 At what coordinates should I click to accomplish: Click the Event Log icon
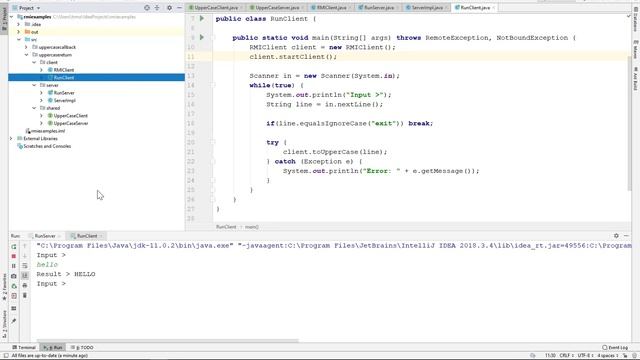click(604, 348)
